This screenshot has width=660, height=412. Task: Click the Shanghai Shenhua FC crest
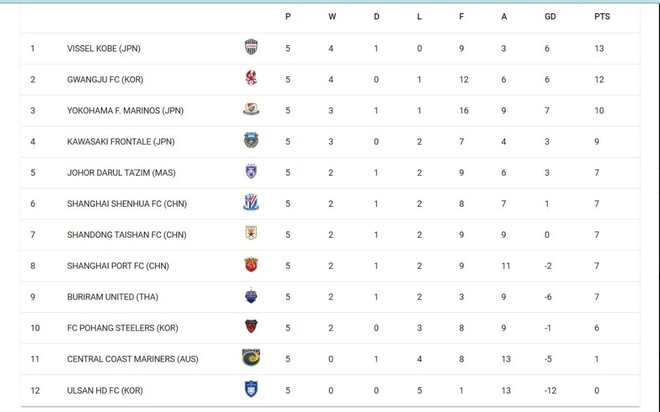(251, 203)
